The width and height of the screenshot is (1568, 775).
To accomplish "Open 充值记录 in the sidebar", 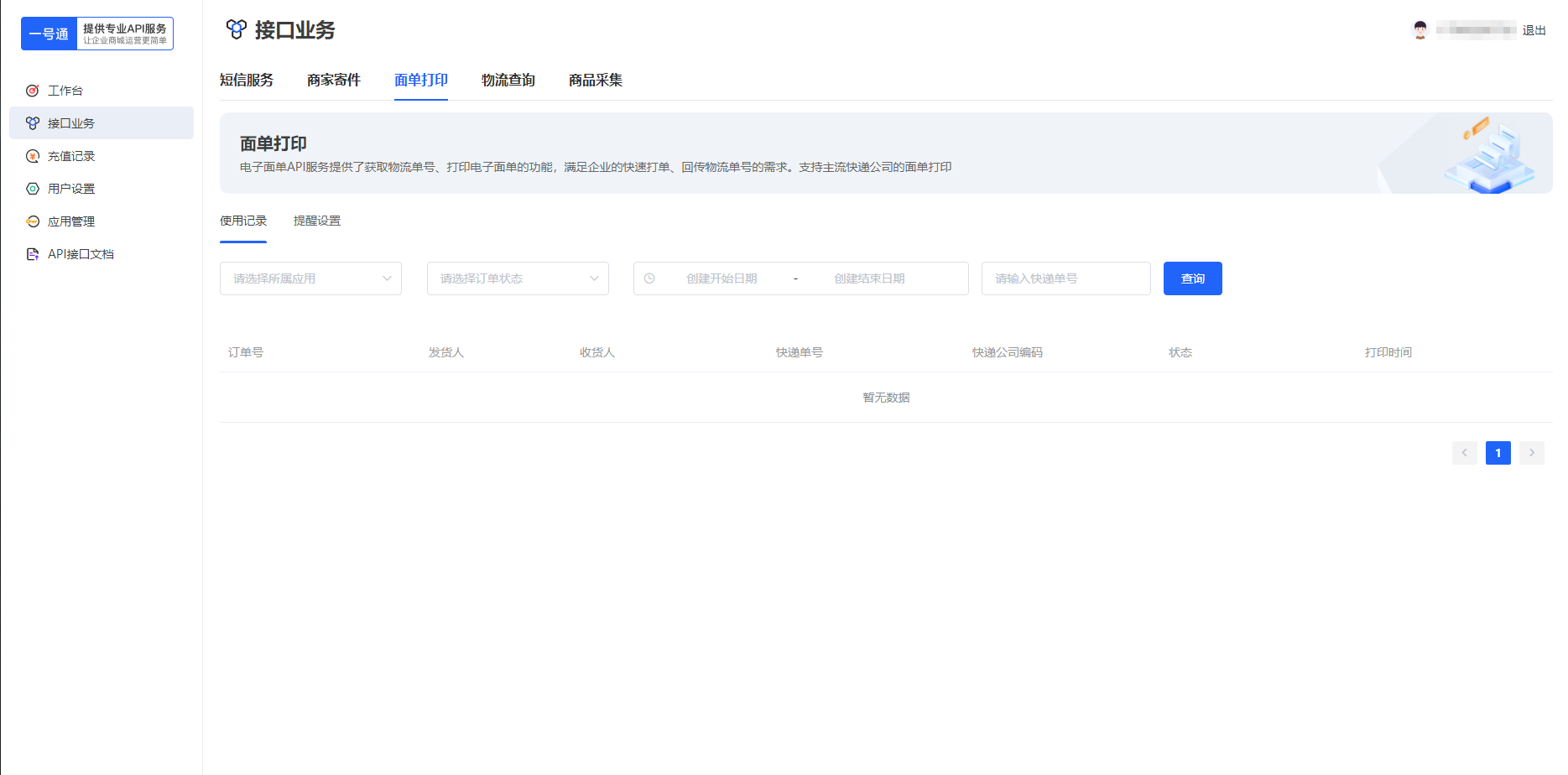I will 102,156.
